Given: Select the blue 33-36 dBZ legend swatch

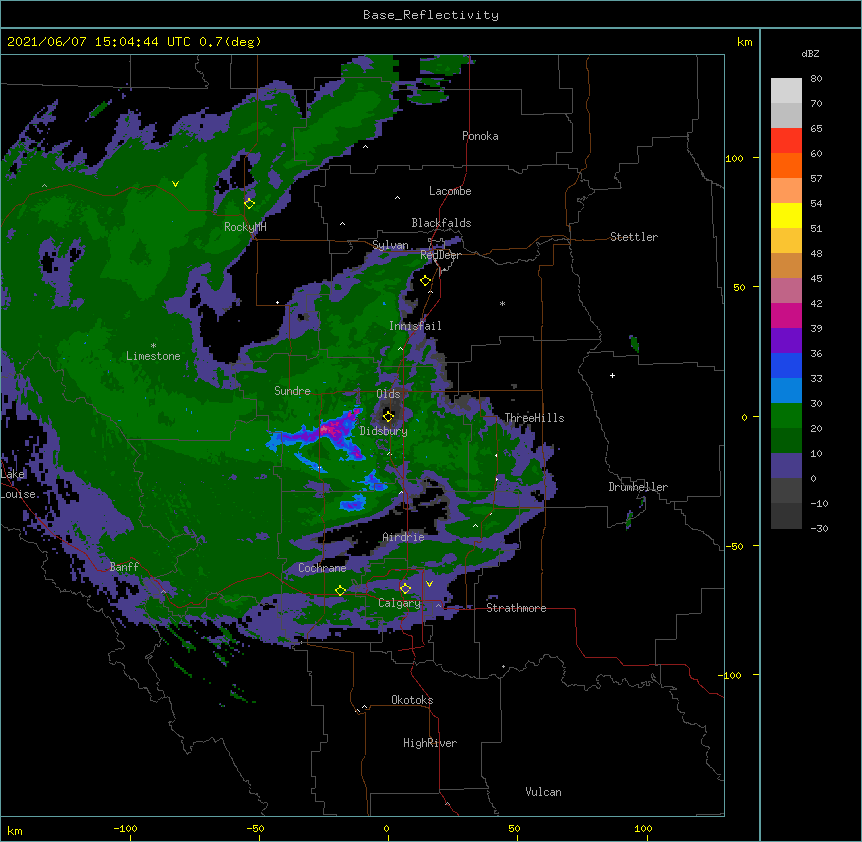Looking at the screenshot, I should (786, 365).
